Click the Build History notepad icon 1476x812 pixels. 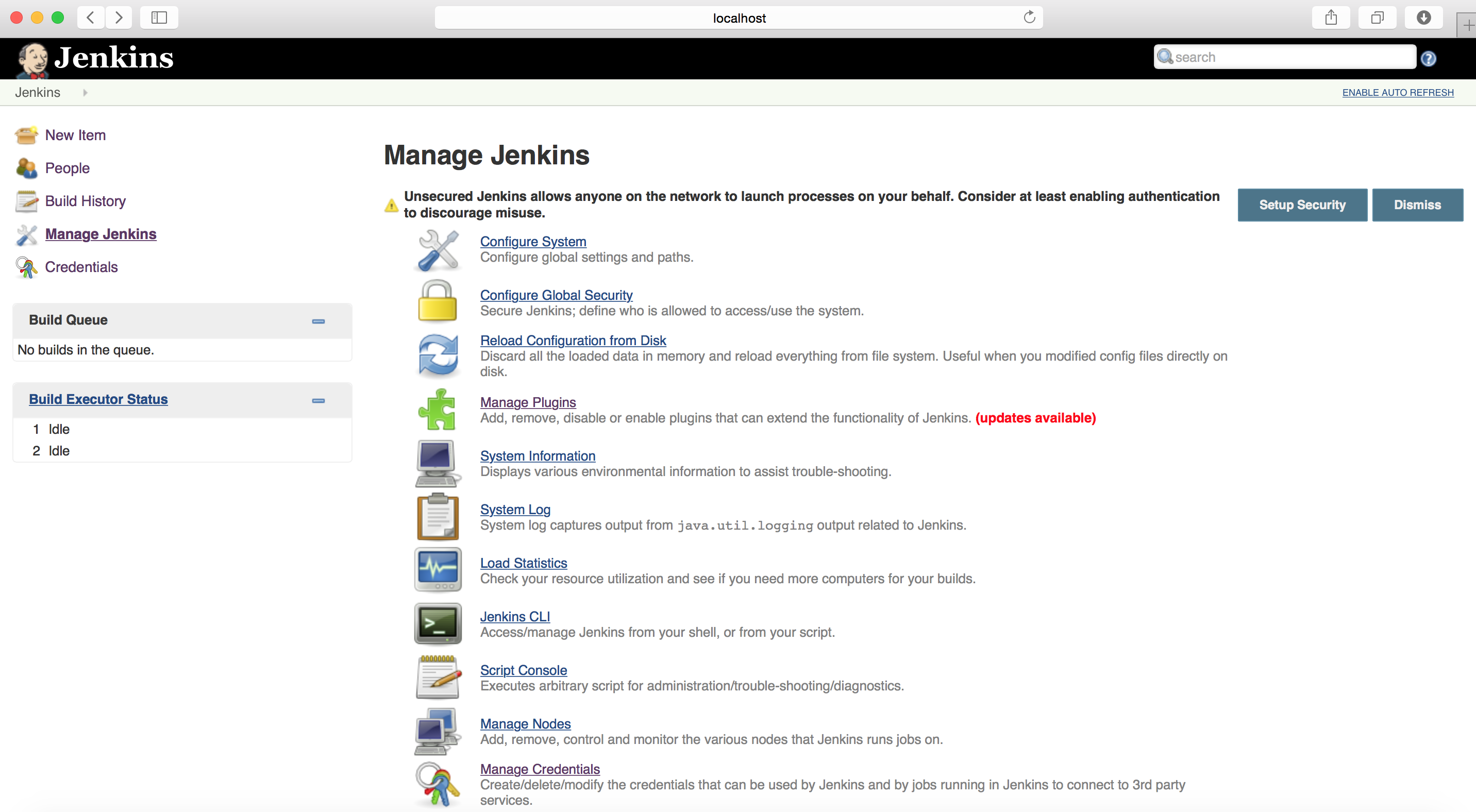(26, 201)
